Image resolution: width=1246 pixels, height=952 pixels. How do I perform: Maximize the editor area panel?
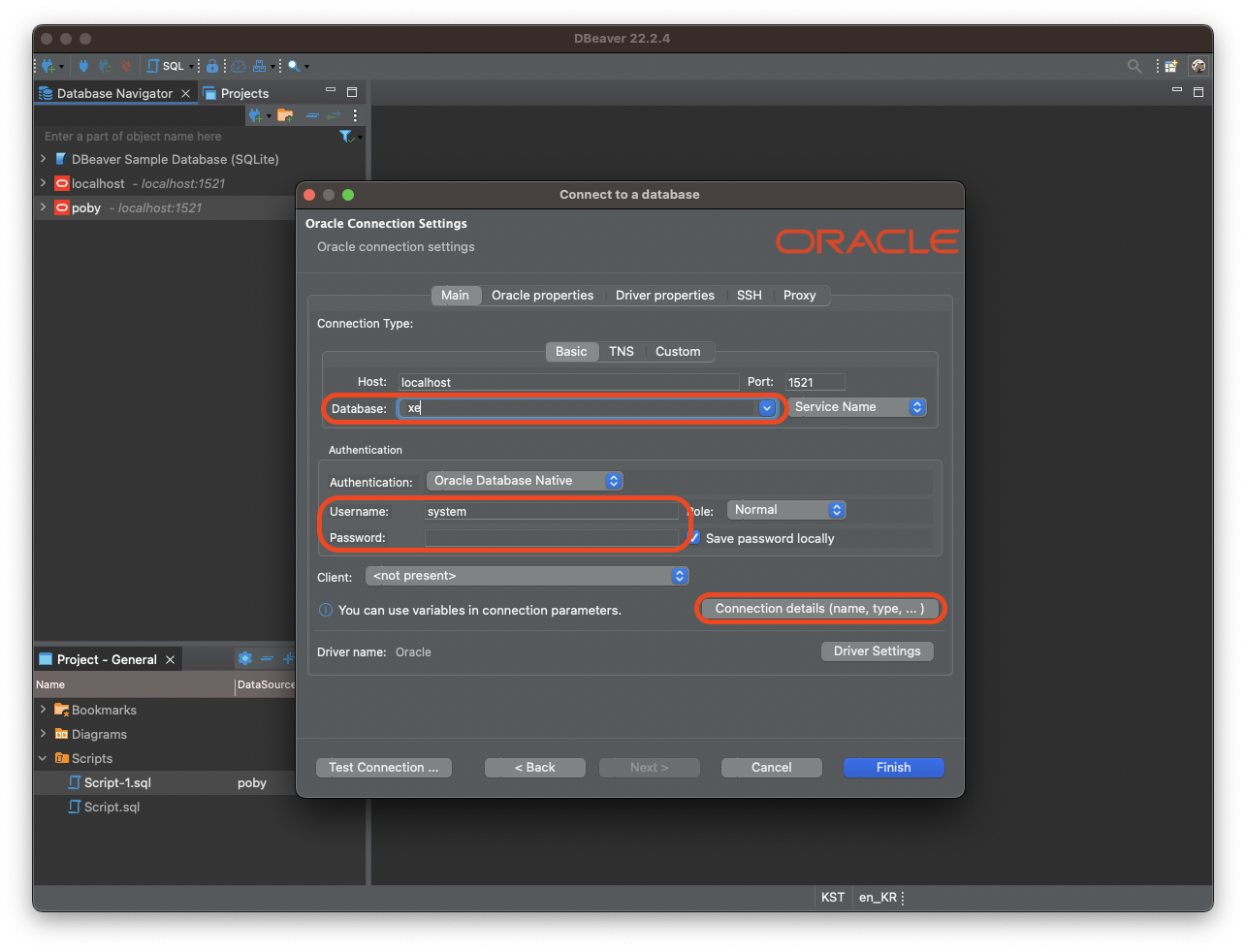[x=1198, y=92]
